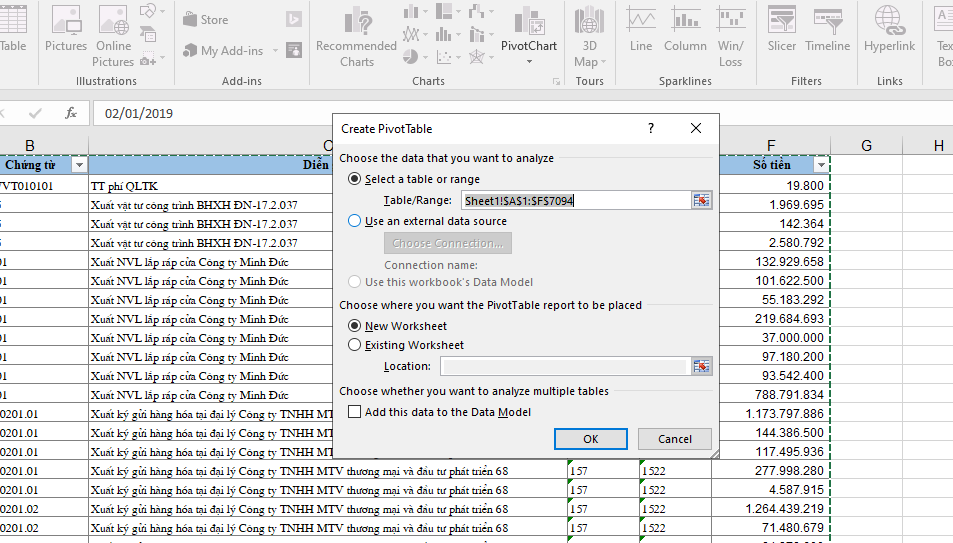
Task: Open the Số tiền column filter dropdown
Action: tap(821, 165)
